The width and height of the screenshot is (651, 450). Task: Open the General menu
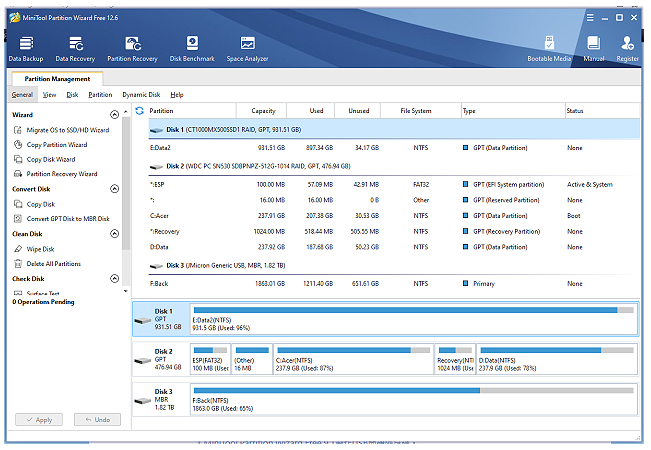[x=22, y=95]
